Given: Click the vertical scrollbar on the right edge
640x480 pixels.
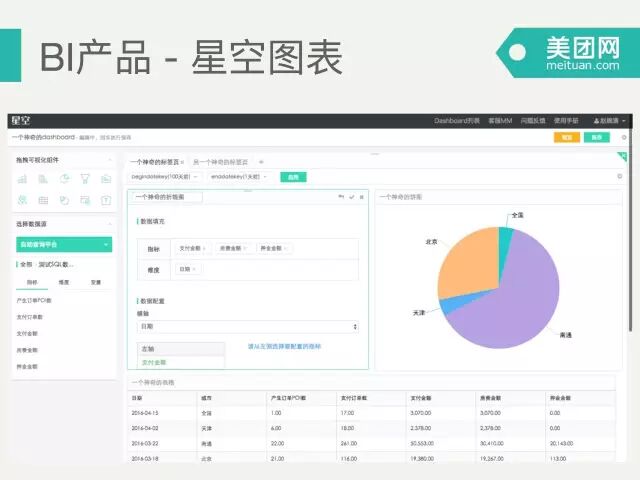Looking at the screenshot, I should [631, 229].
